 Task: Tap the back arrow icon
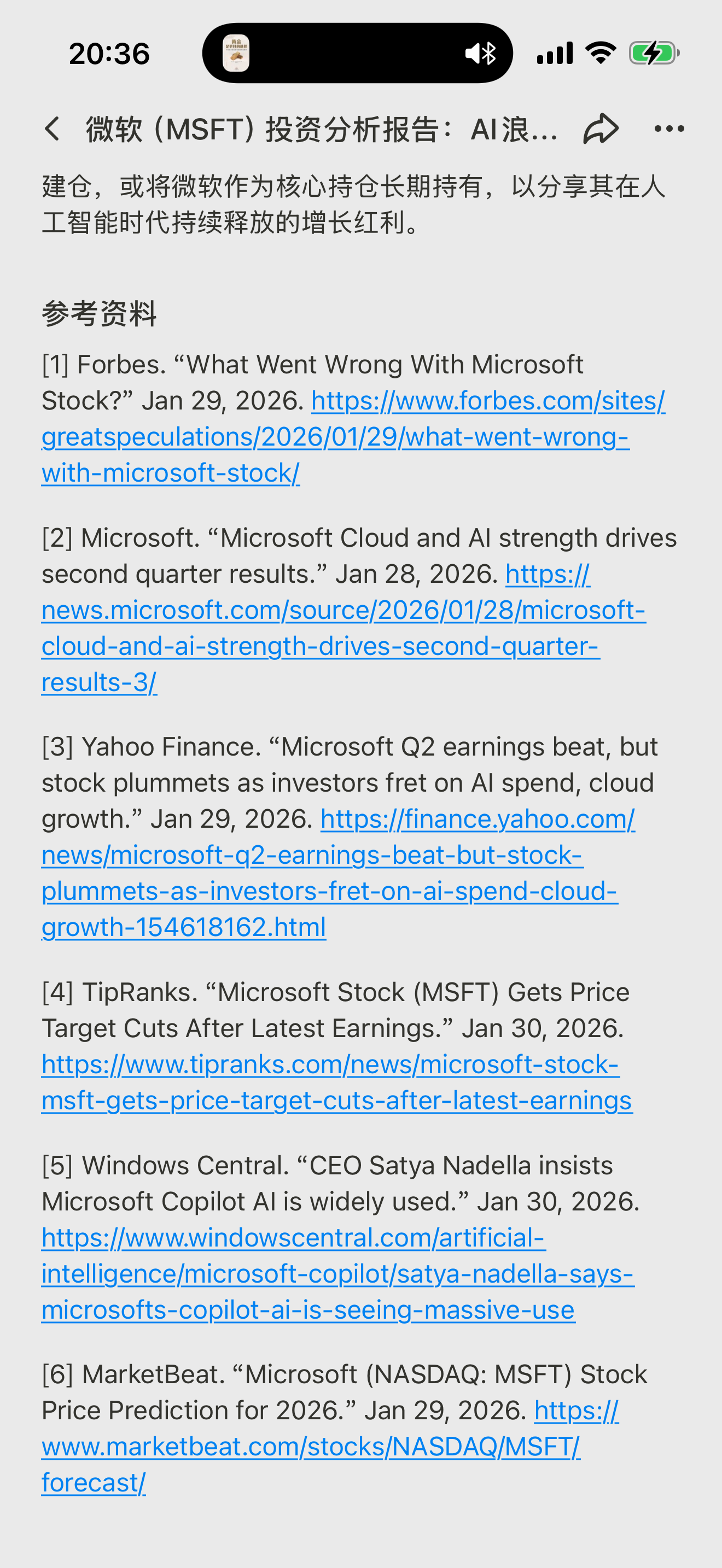tap(53, 129)
